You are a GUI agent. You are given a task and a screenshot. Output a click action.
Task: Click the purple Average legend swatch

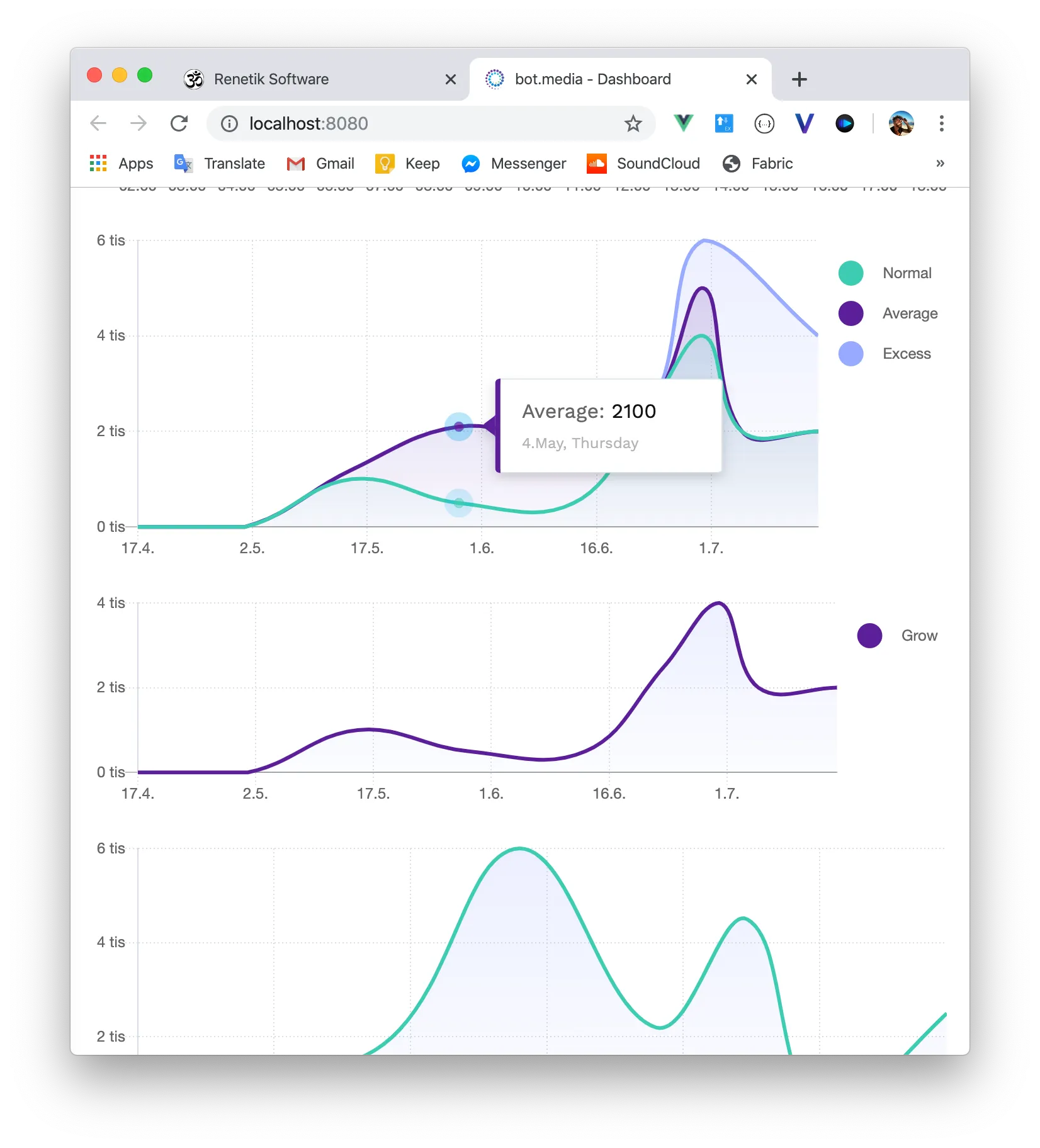pyautogui.click(x=851, y=313)
